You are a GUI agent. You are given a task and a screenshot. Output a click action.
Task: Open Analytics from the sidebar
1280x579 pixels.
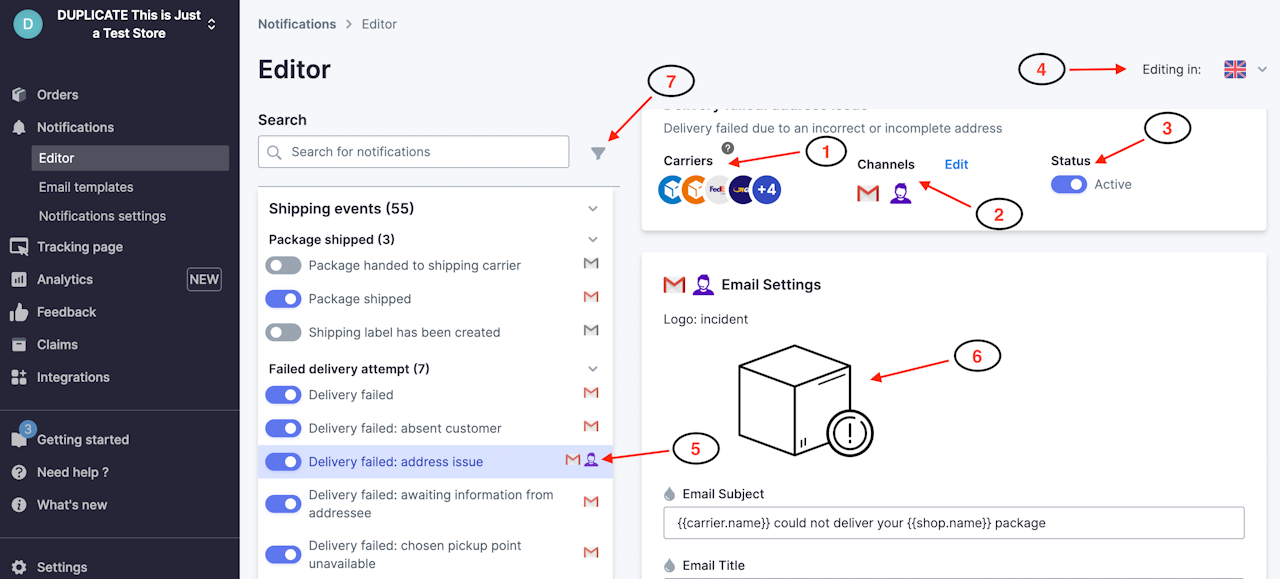point(65,280)
